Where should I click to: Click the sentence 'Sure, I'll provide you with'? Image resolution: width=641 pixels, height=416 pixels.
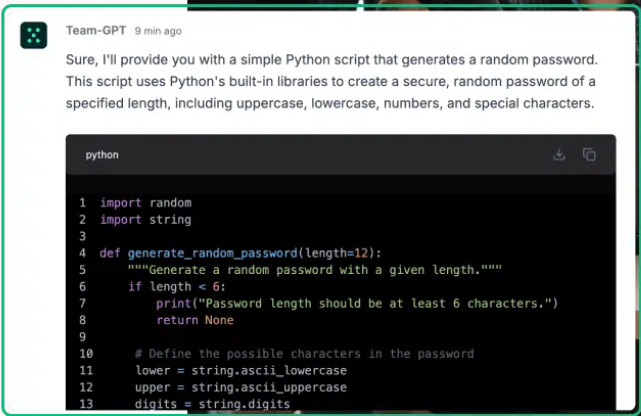tap(332, 60)
